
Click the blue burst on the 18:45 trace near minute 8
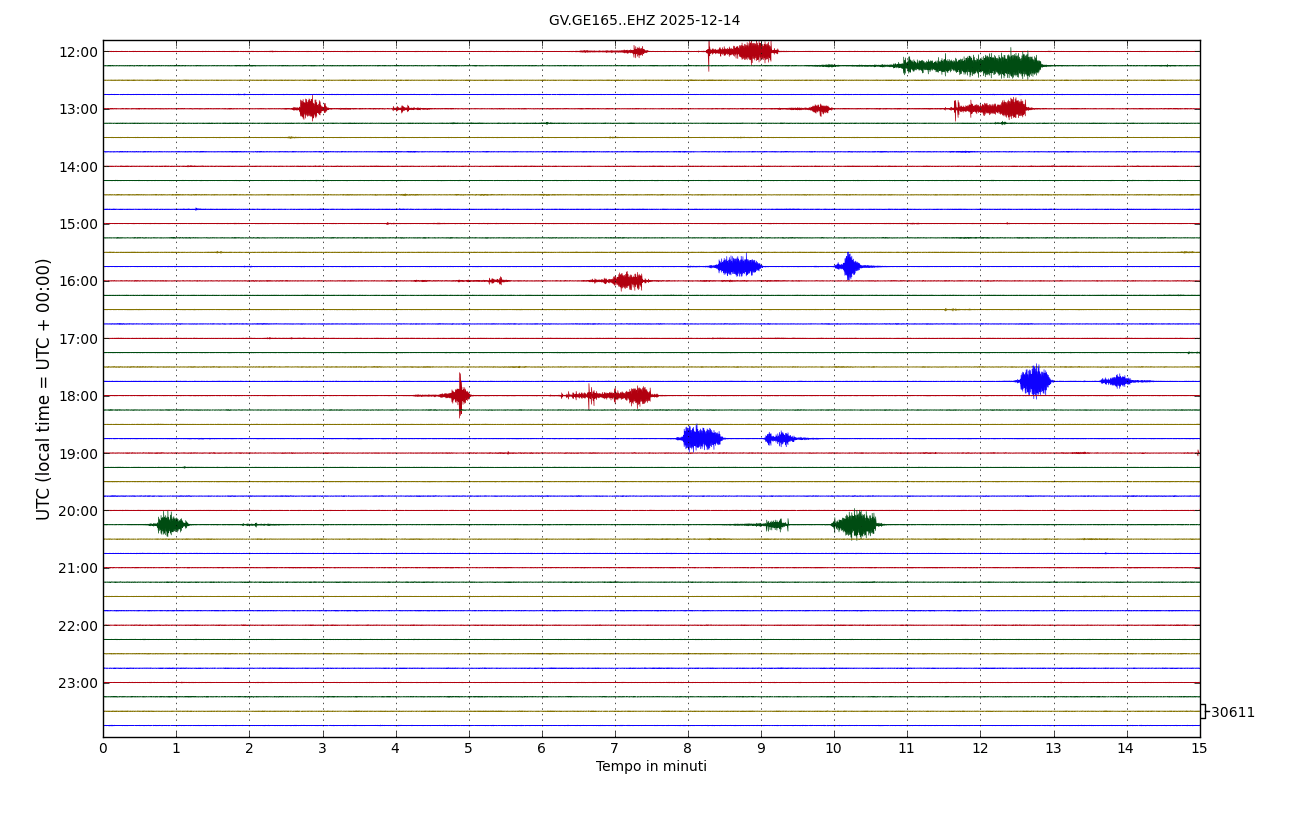(x=700, y=438)
